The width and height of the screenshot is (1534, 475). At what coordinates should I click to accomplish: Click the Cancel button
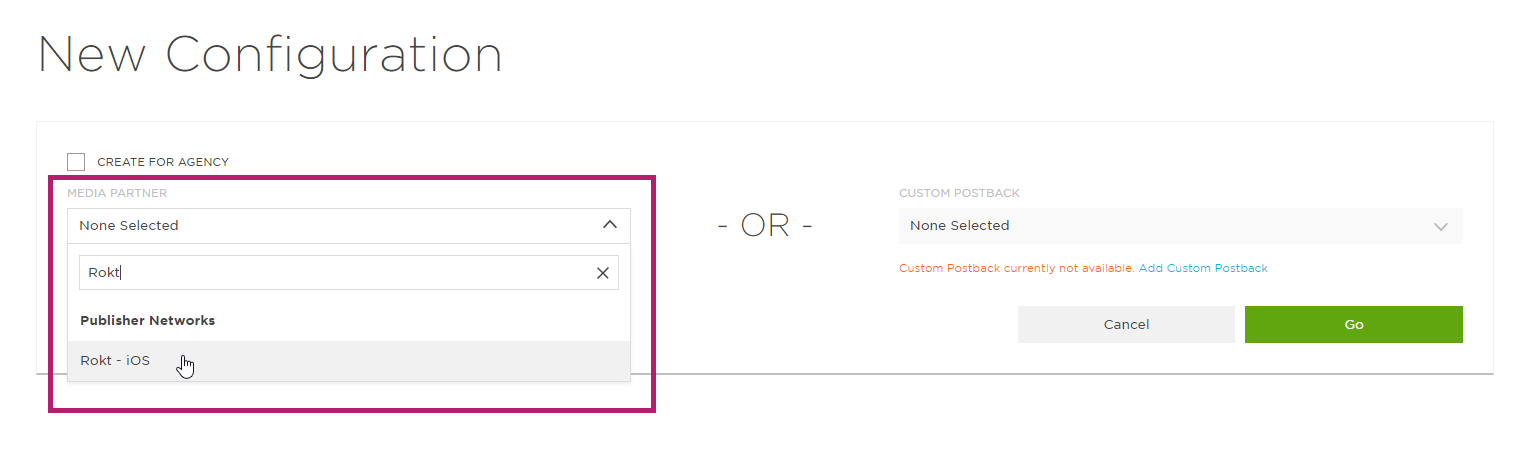point(1126,325)
